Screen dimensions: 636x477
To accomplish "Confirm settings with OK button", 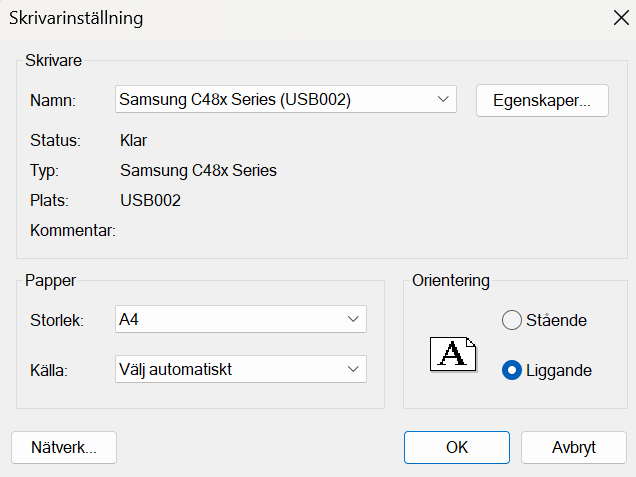I will tap(457, 447).
